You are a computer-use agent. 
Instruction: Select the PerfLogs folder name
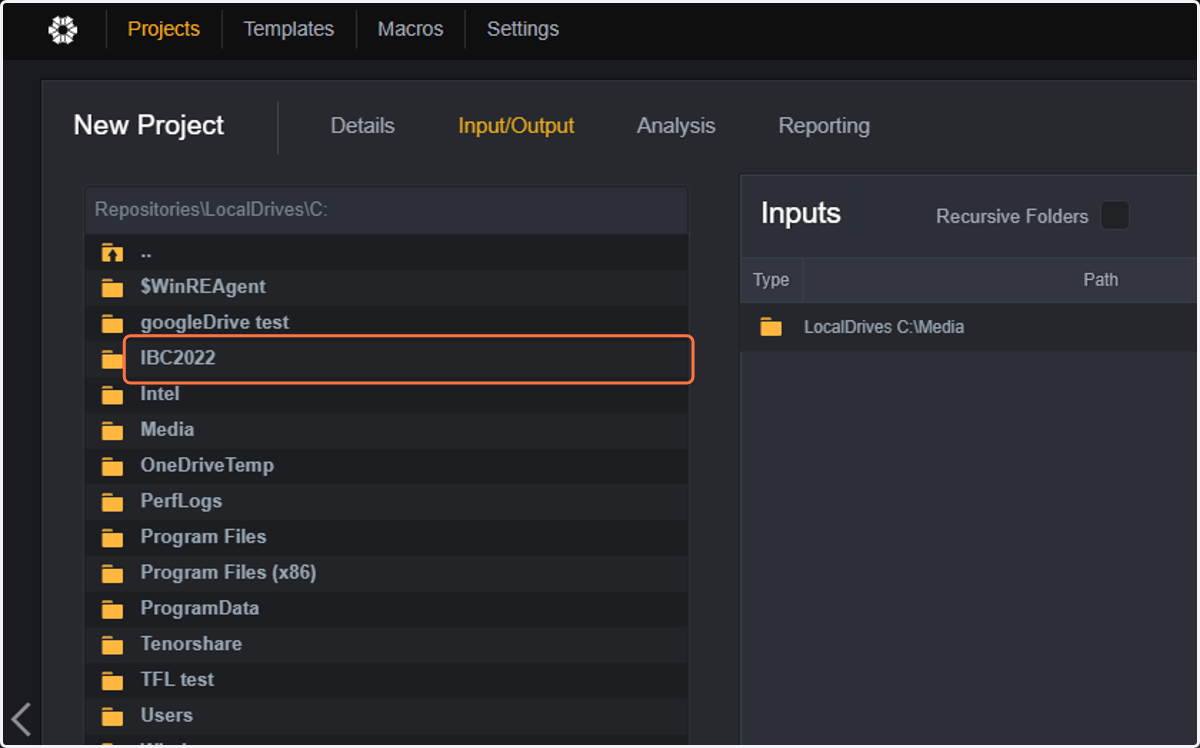pos(181,501)
